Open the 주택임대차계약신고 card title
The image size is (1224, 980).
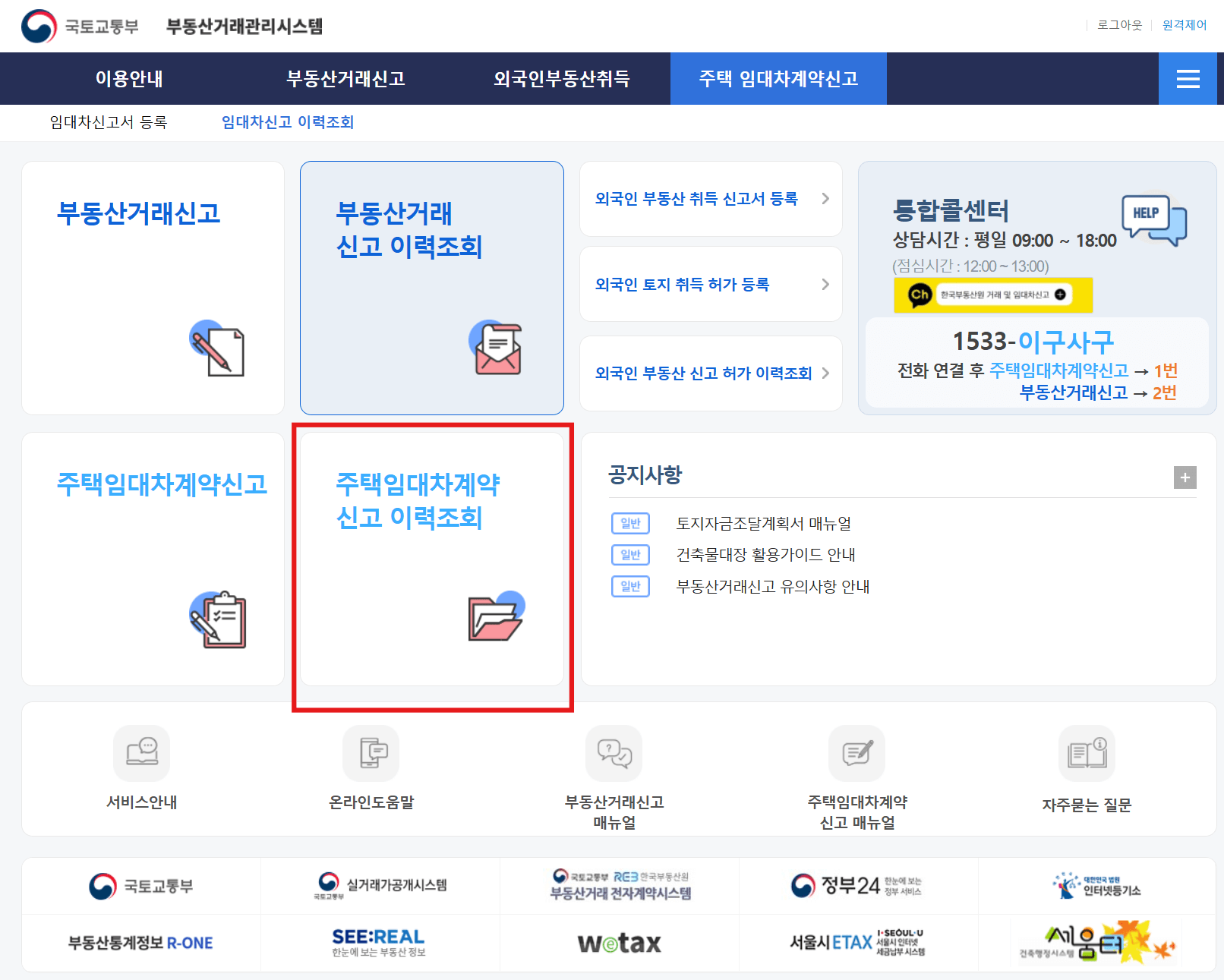click(162, 484)
